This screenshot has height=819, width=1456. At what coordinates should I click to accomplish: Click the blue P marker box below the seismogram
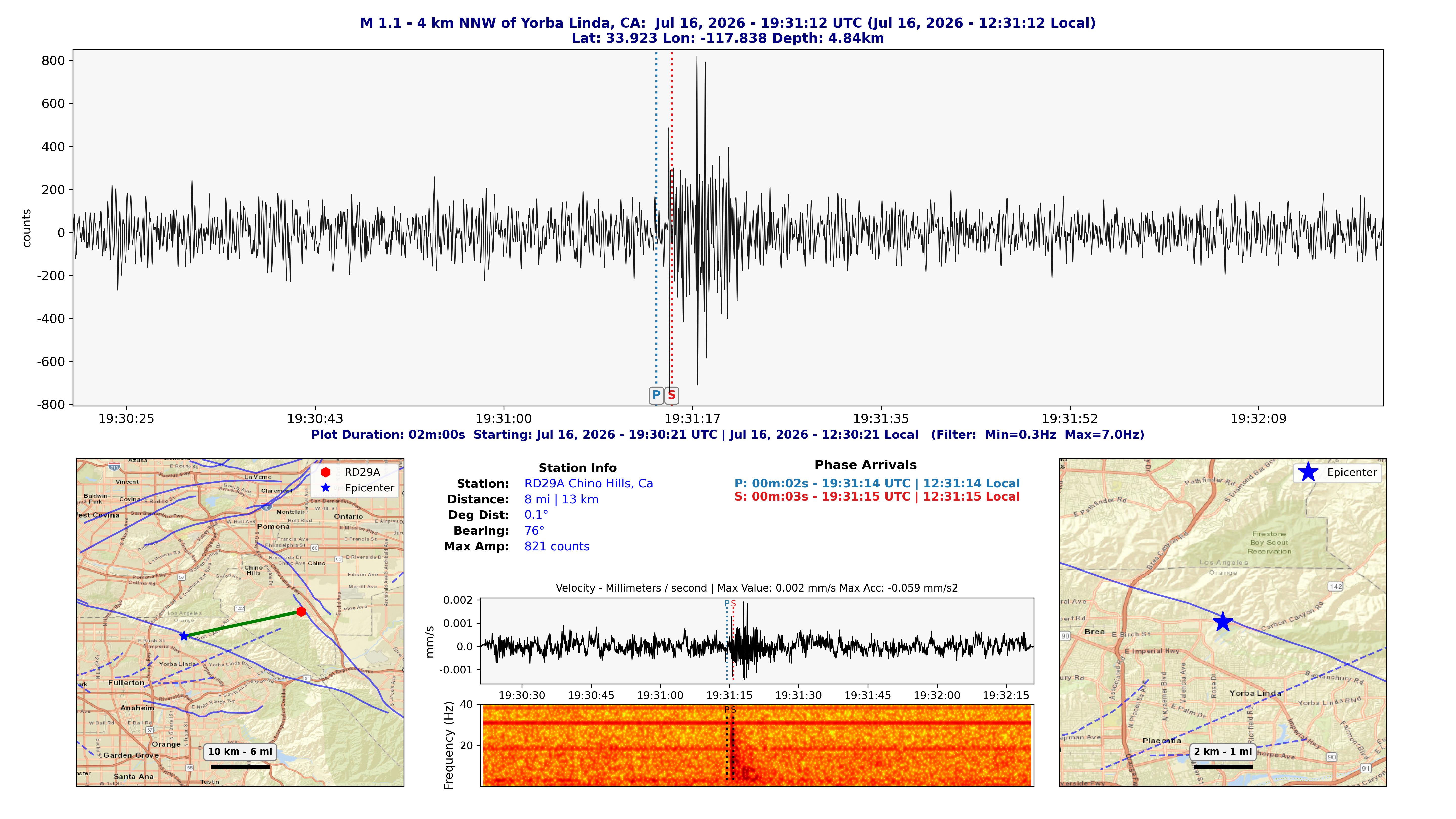[x=656, y=395]
